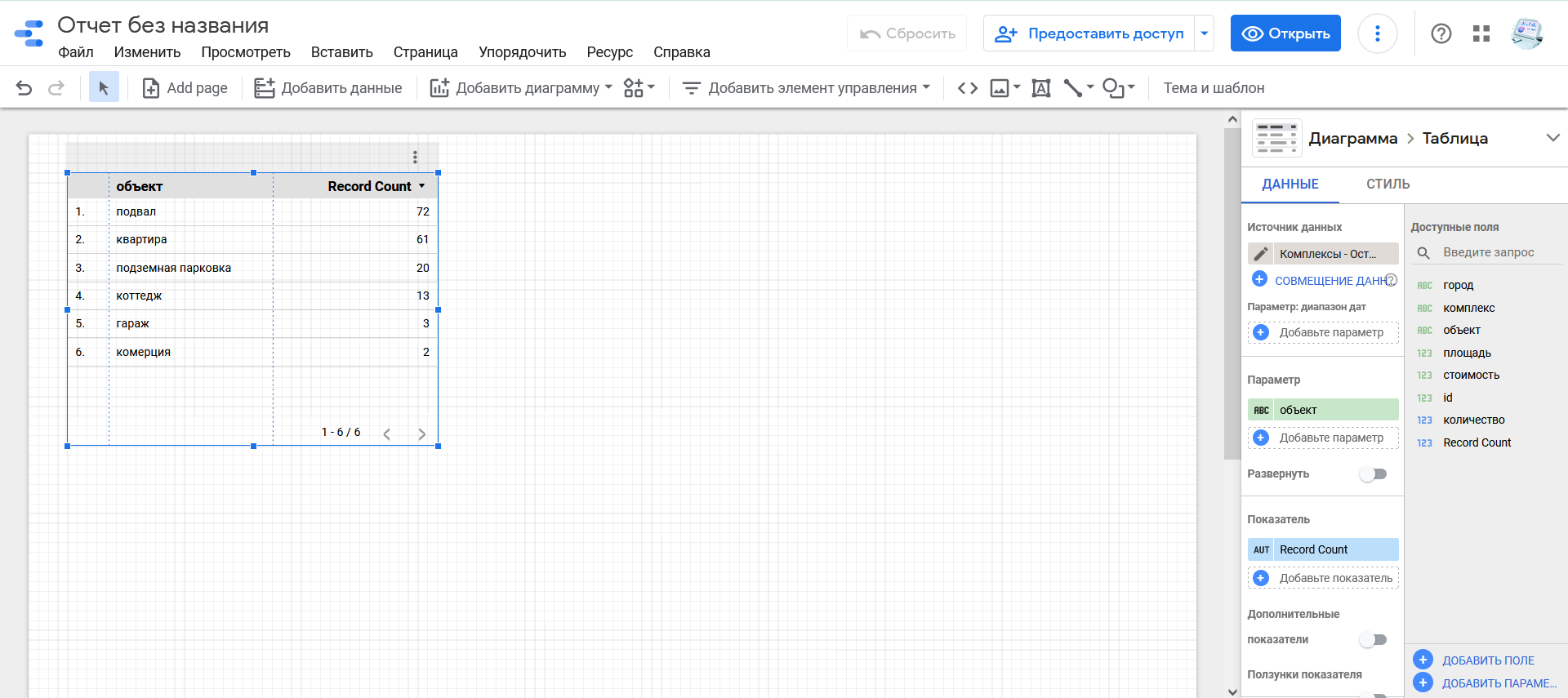Click the report title Отчет без названия
The height and width of the screenshot is (698, 1568).
click(163, 25)
